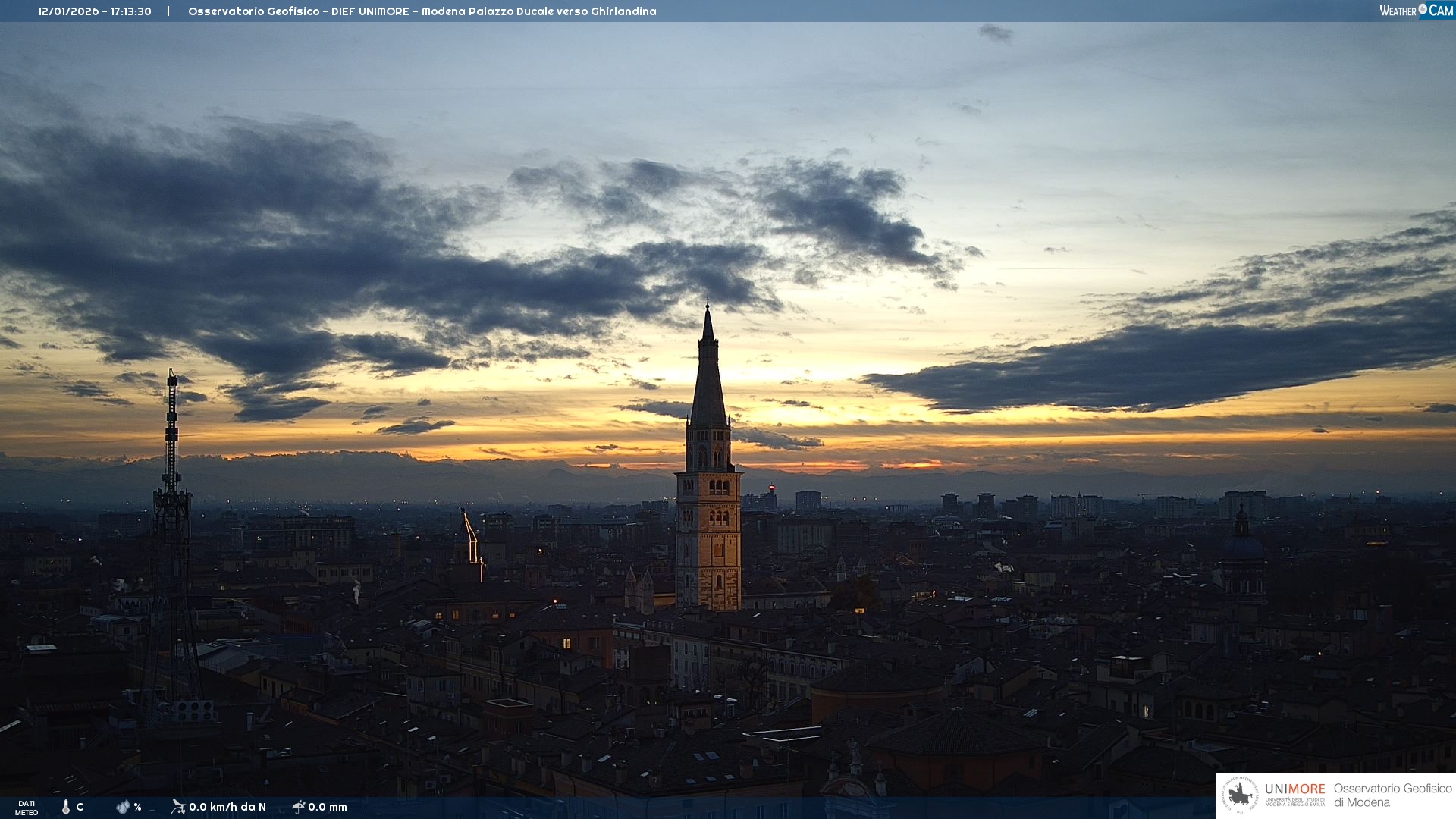This screenshot has height=819, width=1456.
Task: Click the 0.0 km/h da N wind reading
Action: coord(227,807)
